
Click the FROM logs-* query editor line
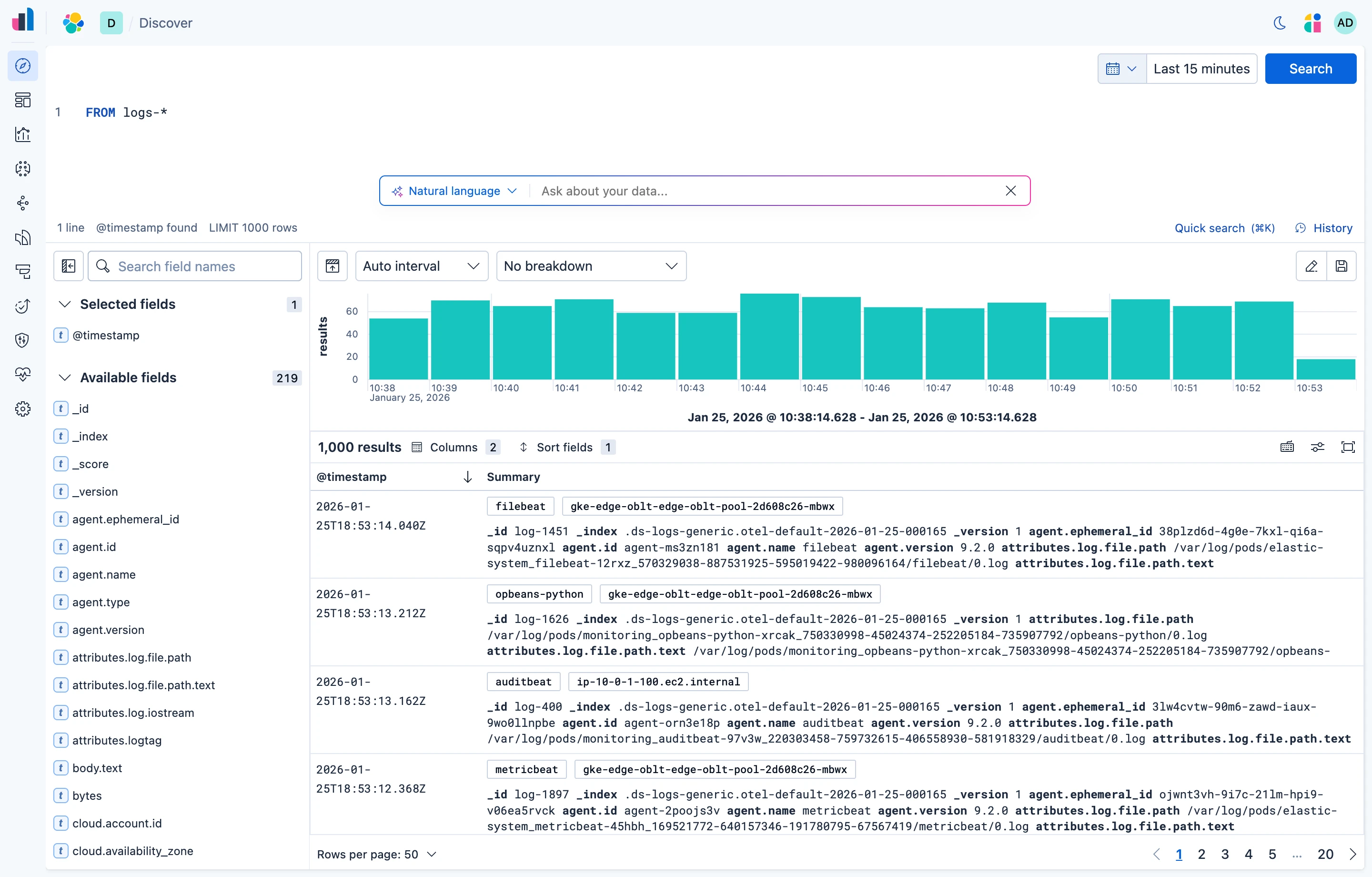pyautogui.click(x=127, y=112)
